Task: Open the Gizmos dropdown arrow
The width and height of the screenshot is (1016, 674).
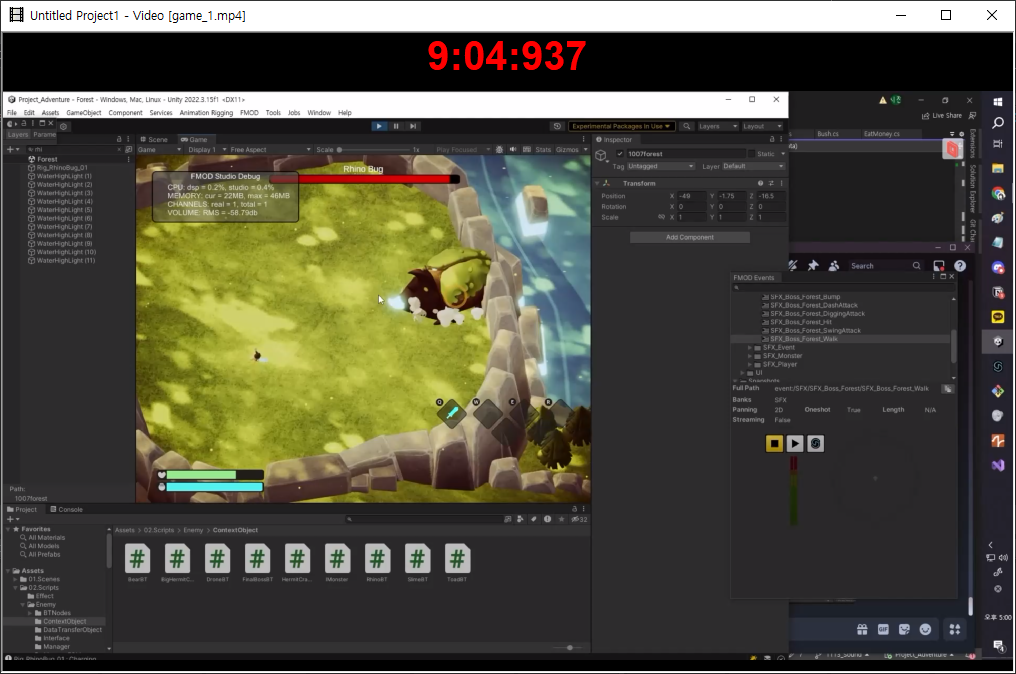Action: [x=586, y=150]
